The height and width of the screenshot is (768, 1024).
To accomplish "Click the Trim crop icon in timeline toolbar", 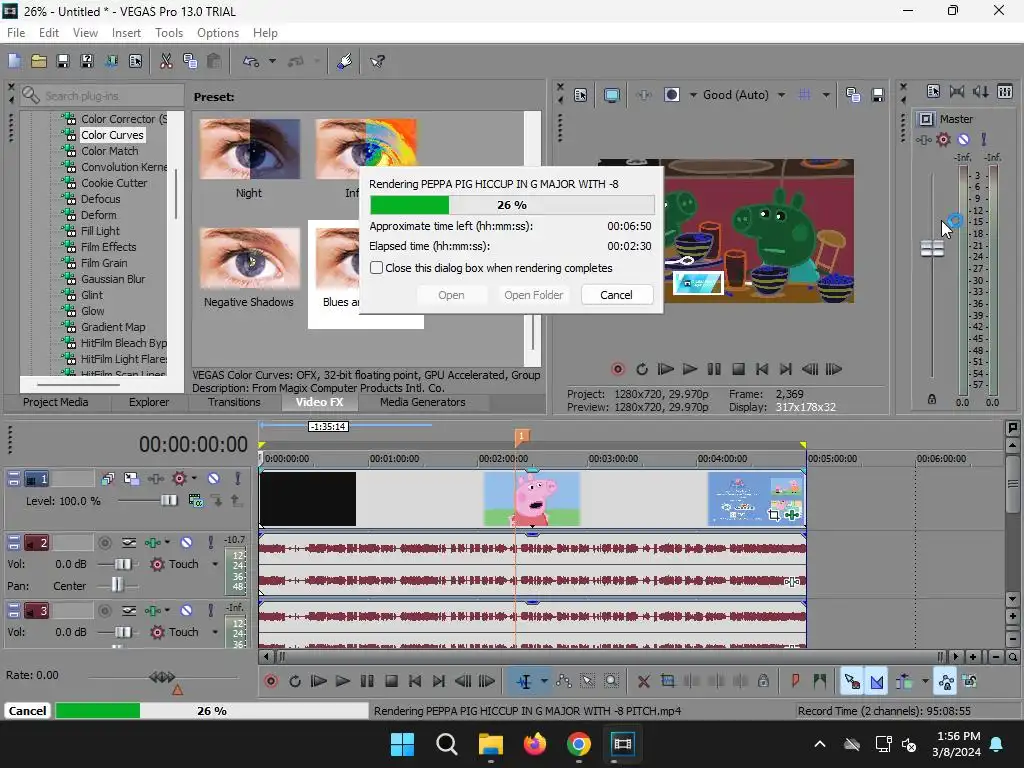I will point(667,682).
